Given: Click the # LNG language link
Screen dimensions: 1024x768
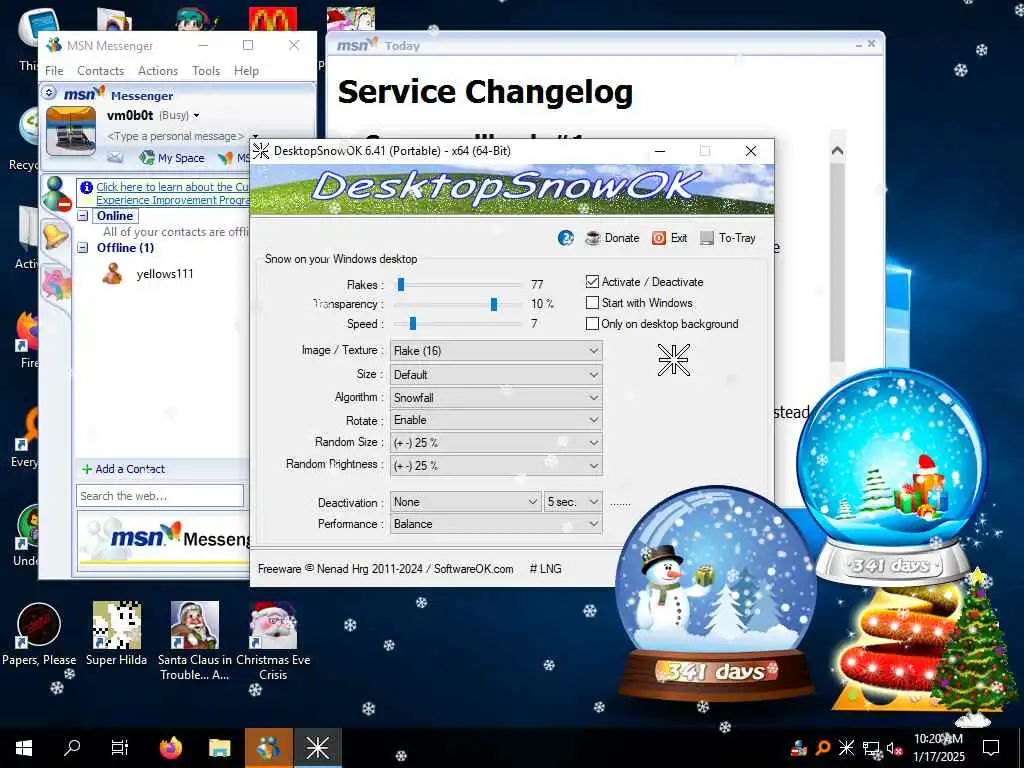Looking at the screenshot, I should pyautogui.click(x=545, y=569).
